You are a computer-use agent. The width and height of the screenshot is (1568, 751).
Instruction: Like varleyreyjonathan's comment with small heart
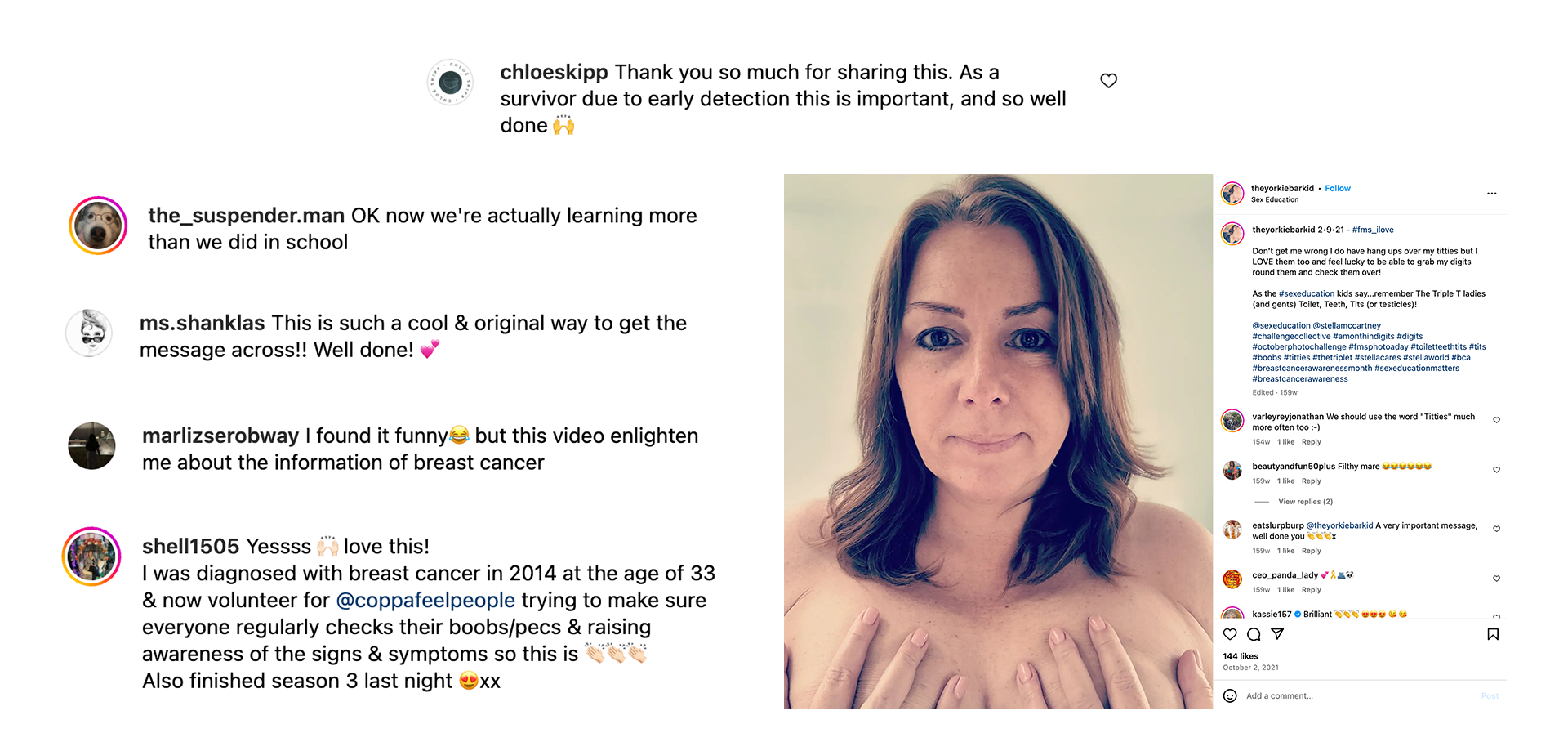click(1496, 420)
